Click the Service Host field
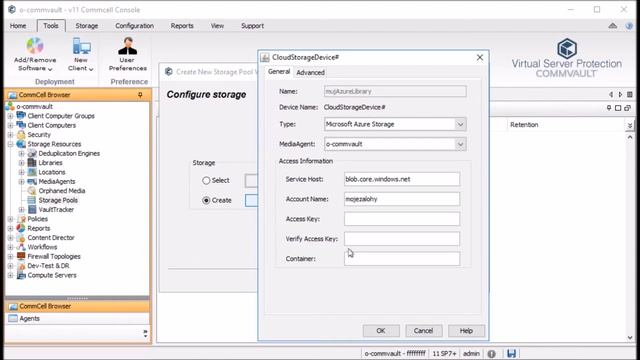The image size is (640, 360). click(x=402, y=179)
